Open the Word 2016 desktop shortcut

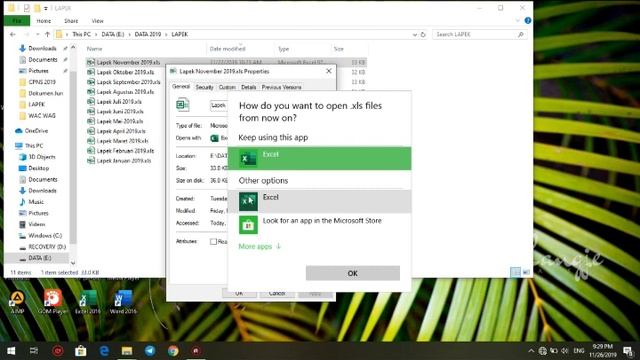point(123,302)
